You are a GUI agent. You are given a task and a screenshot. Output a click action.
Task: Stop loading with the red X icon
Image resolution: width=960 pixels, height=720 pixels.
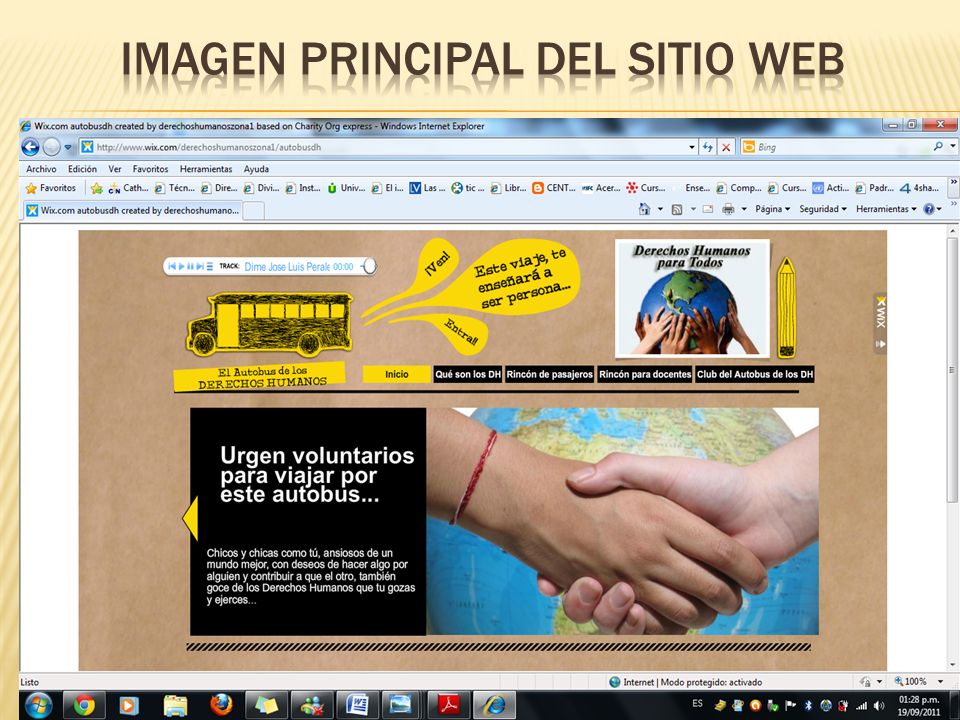coord(726,147)
